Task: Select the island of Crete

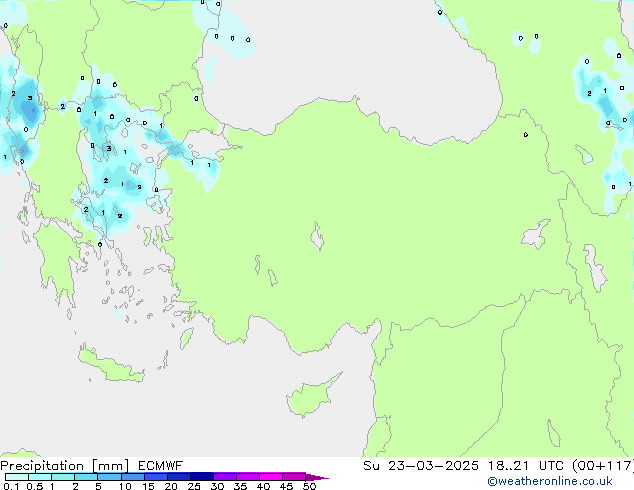Action: 122,373
